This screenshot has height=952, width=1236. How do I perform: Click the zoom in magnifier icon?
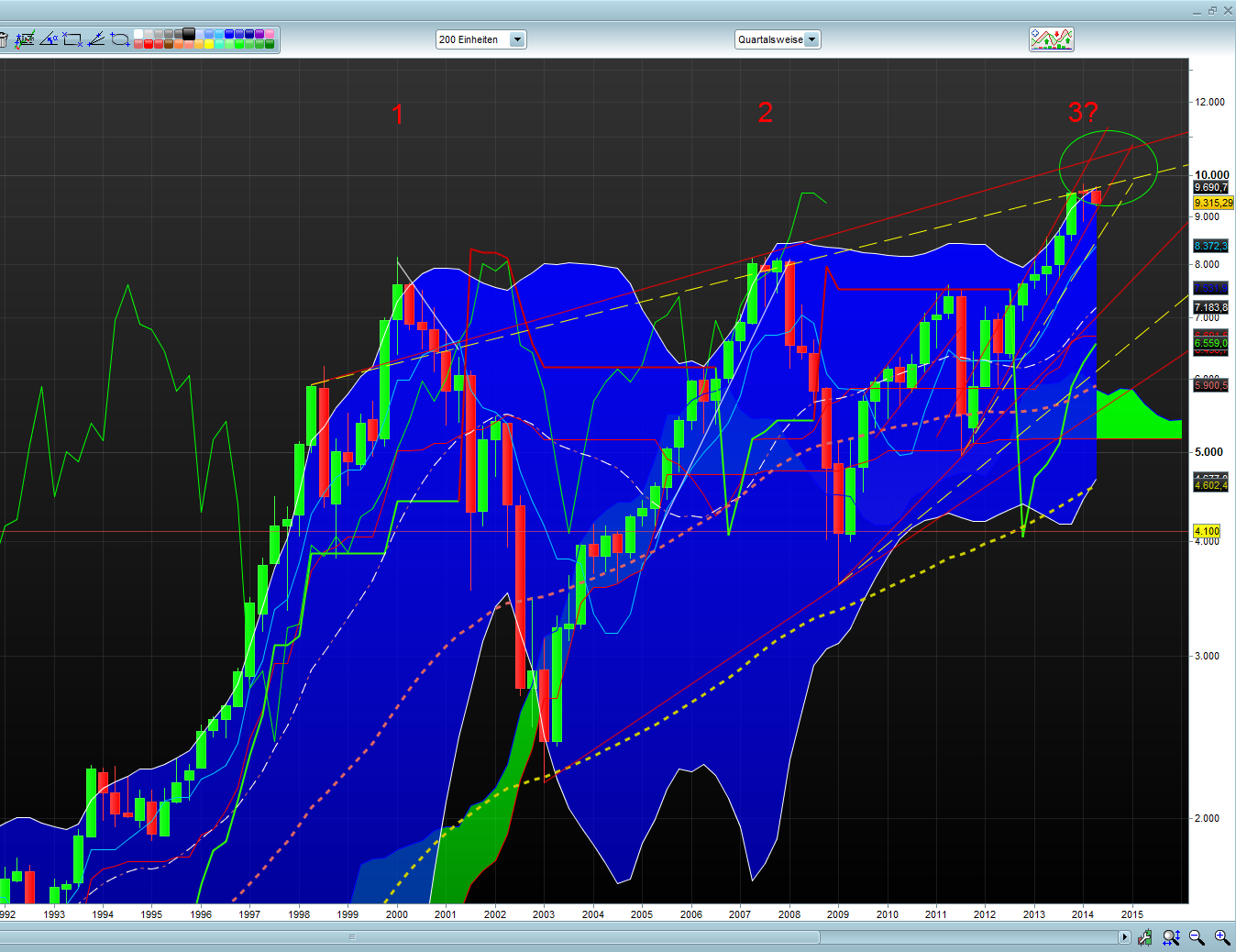[1220, 936]
